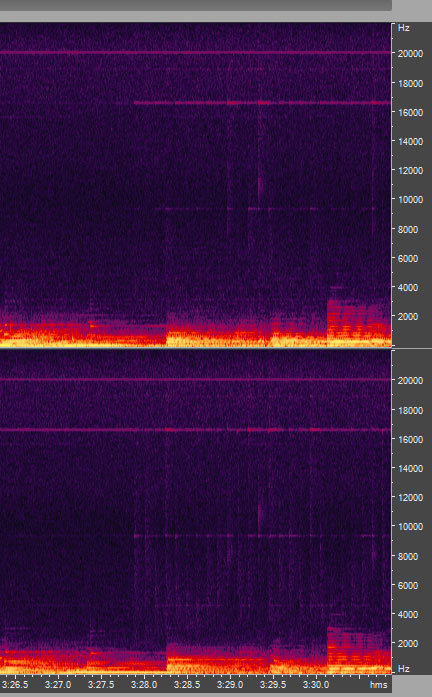Click 6000 on the right channel frequency scale
The width and height of the screenshot is (432, 697).
[x=408, y=585]
